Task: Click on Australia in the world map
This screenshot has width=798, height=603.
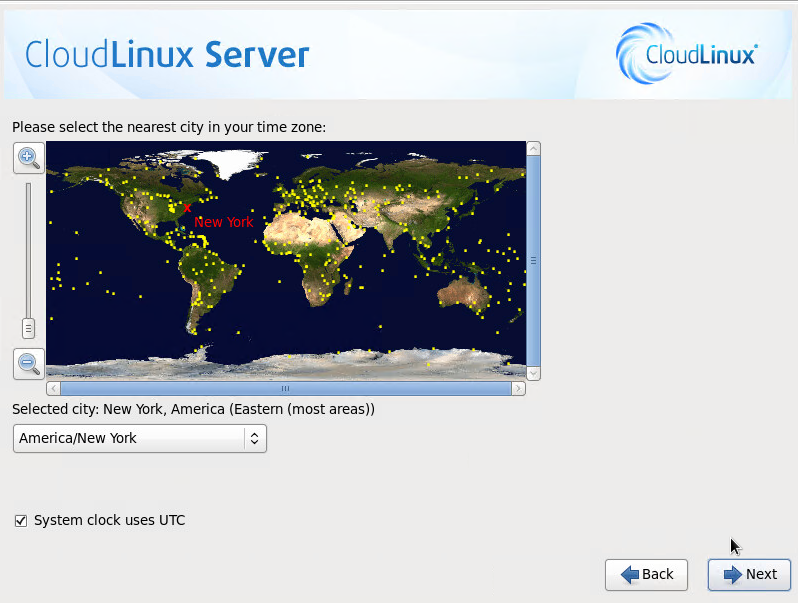Action: click(x=465, y=292)
